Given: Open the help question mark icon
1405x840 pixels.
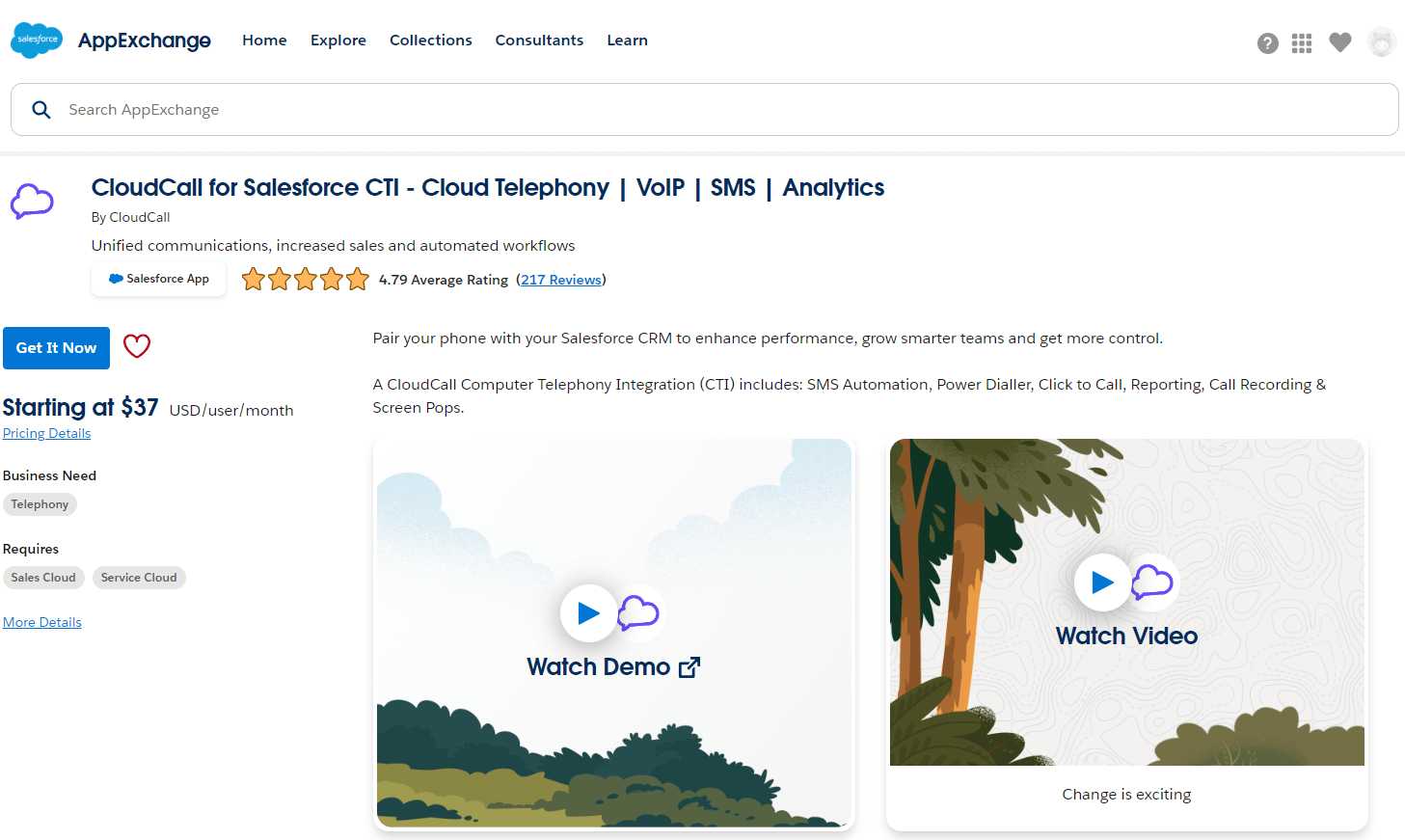Looking at the screenshot, I should 1267,43.
